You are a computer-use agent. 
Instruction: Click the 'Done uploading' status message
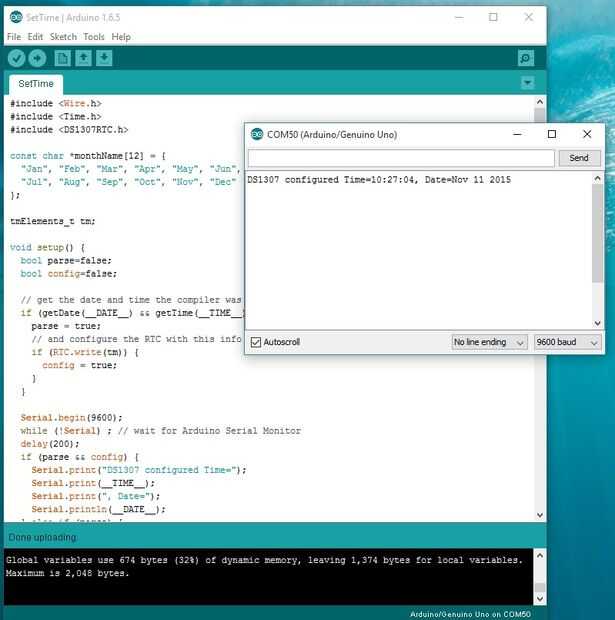coord(42,537)
